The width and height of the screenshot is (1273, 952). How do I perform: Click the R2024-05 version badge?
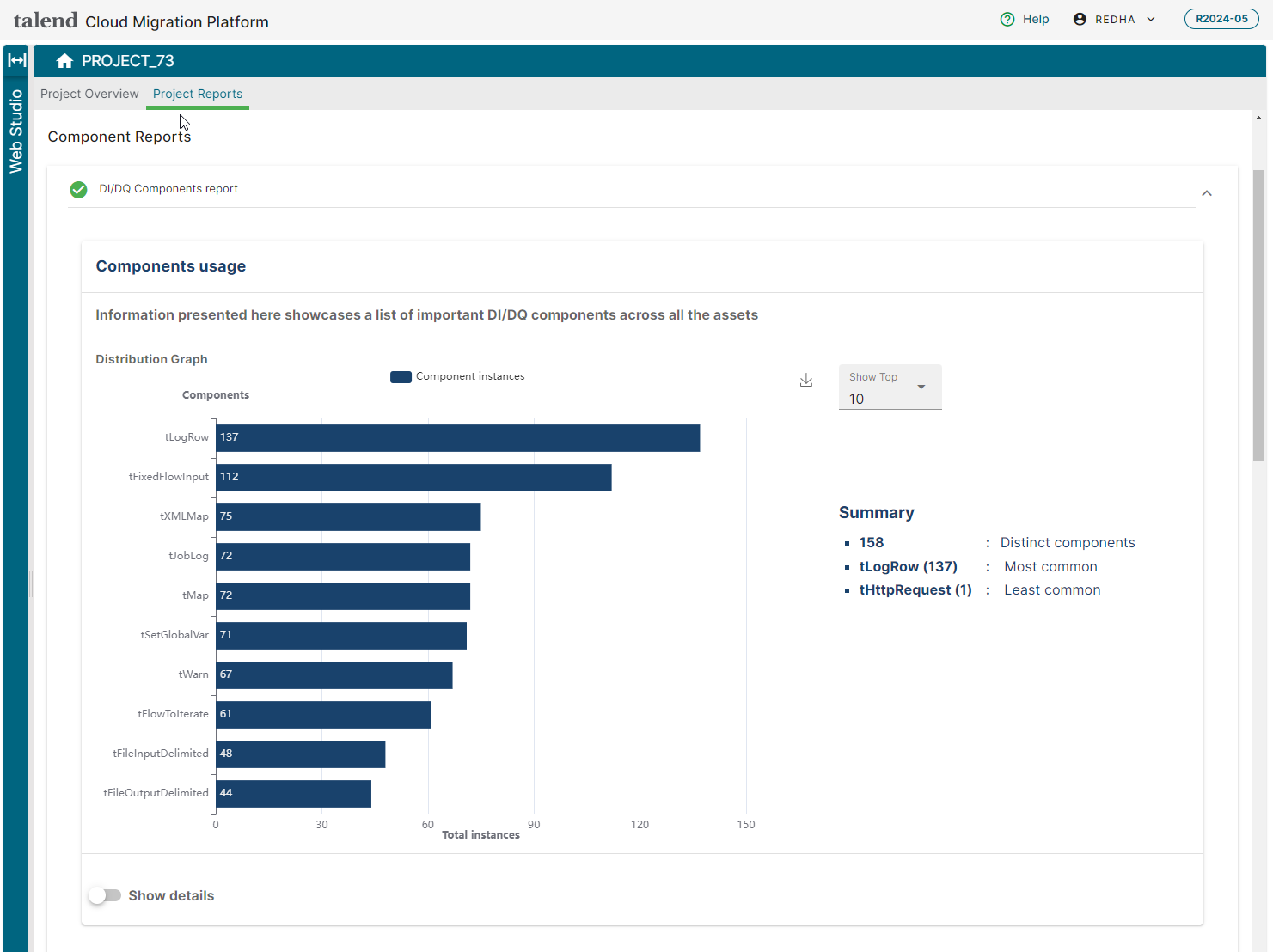click(x=1221, y=19)
